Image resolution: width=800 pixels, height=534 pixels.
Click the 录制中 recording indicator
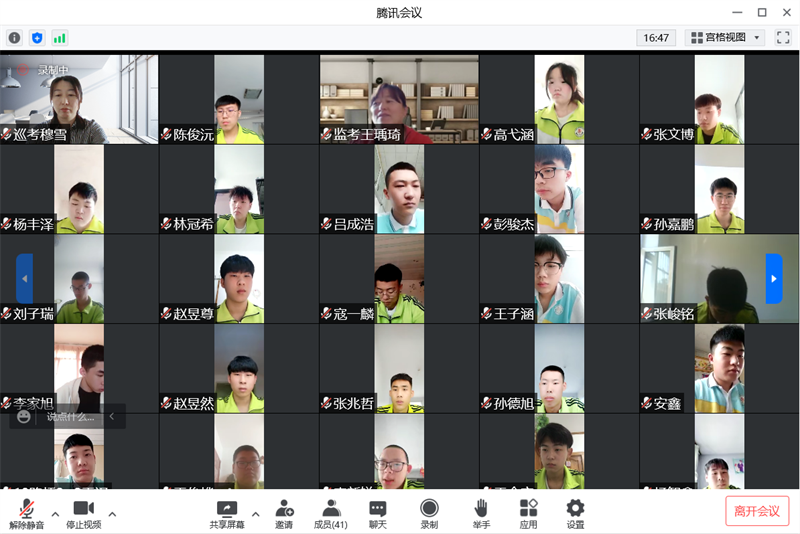tap(44, 70)
